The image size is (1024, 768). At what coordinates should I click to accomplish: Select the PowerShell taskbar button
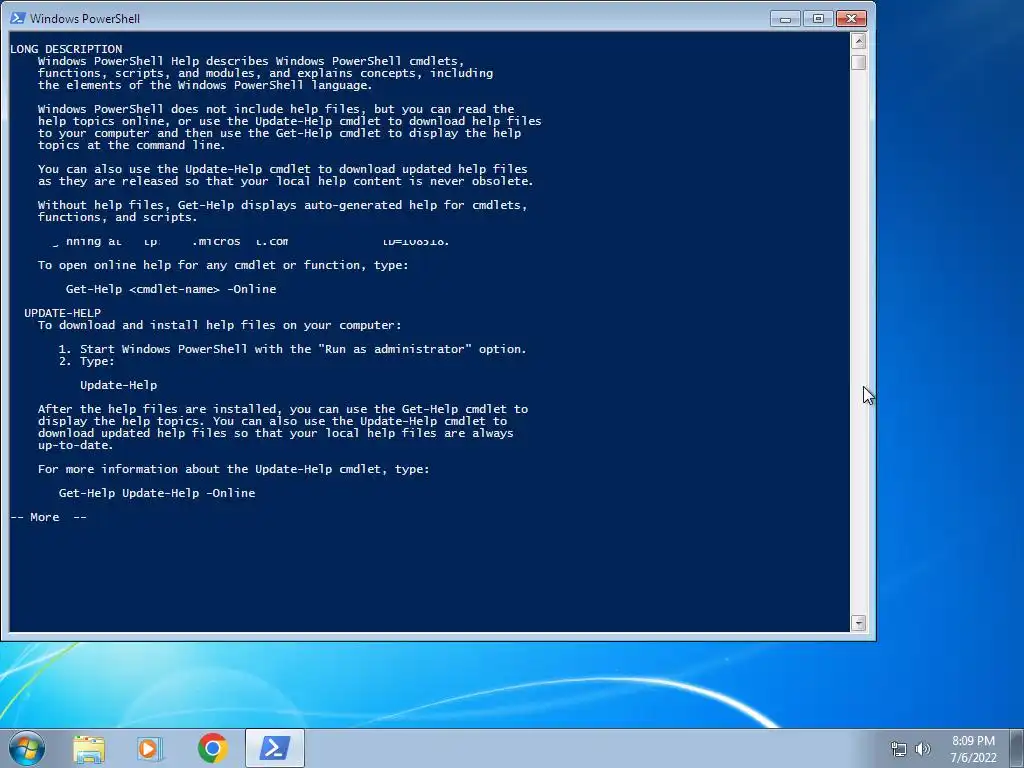[x=275, y=748]
